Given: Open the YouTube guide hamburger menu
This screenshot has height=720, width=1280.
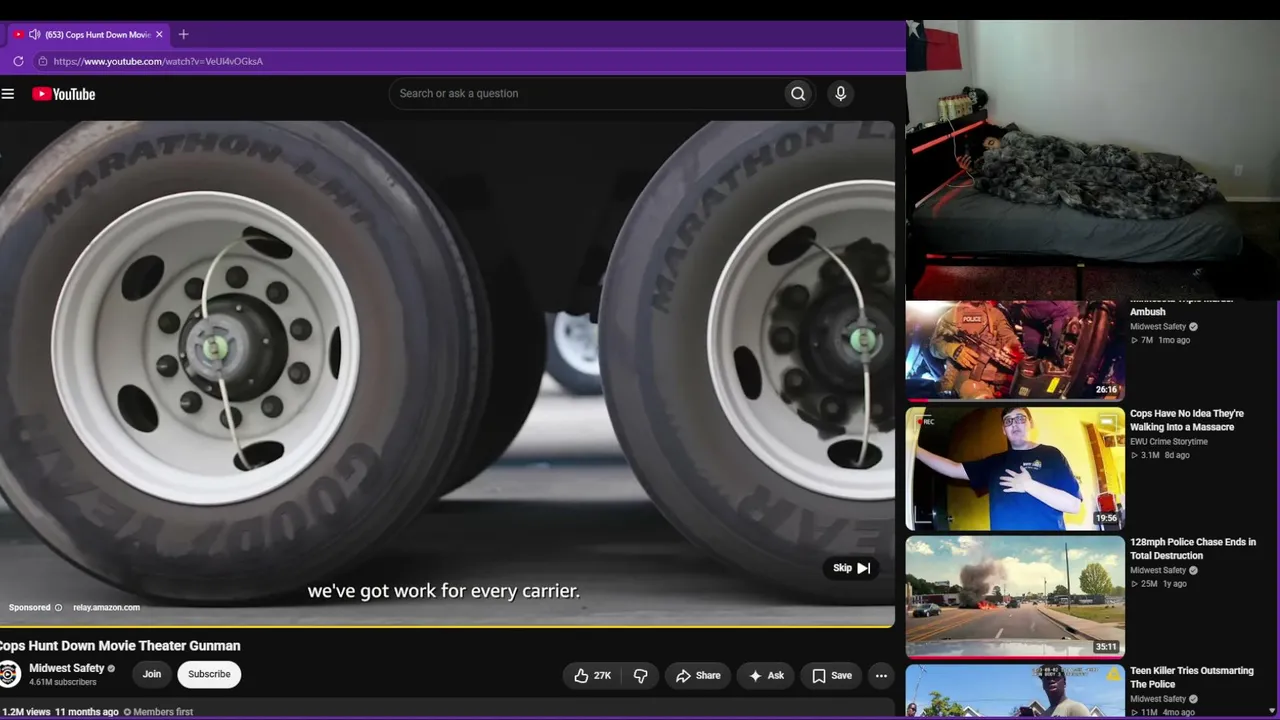Looking at the screenshot, I should [8, 94].
